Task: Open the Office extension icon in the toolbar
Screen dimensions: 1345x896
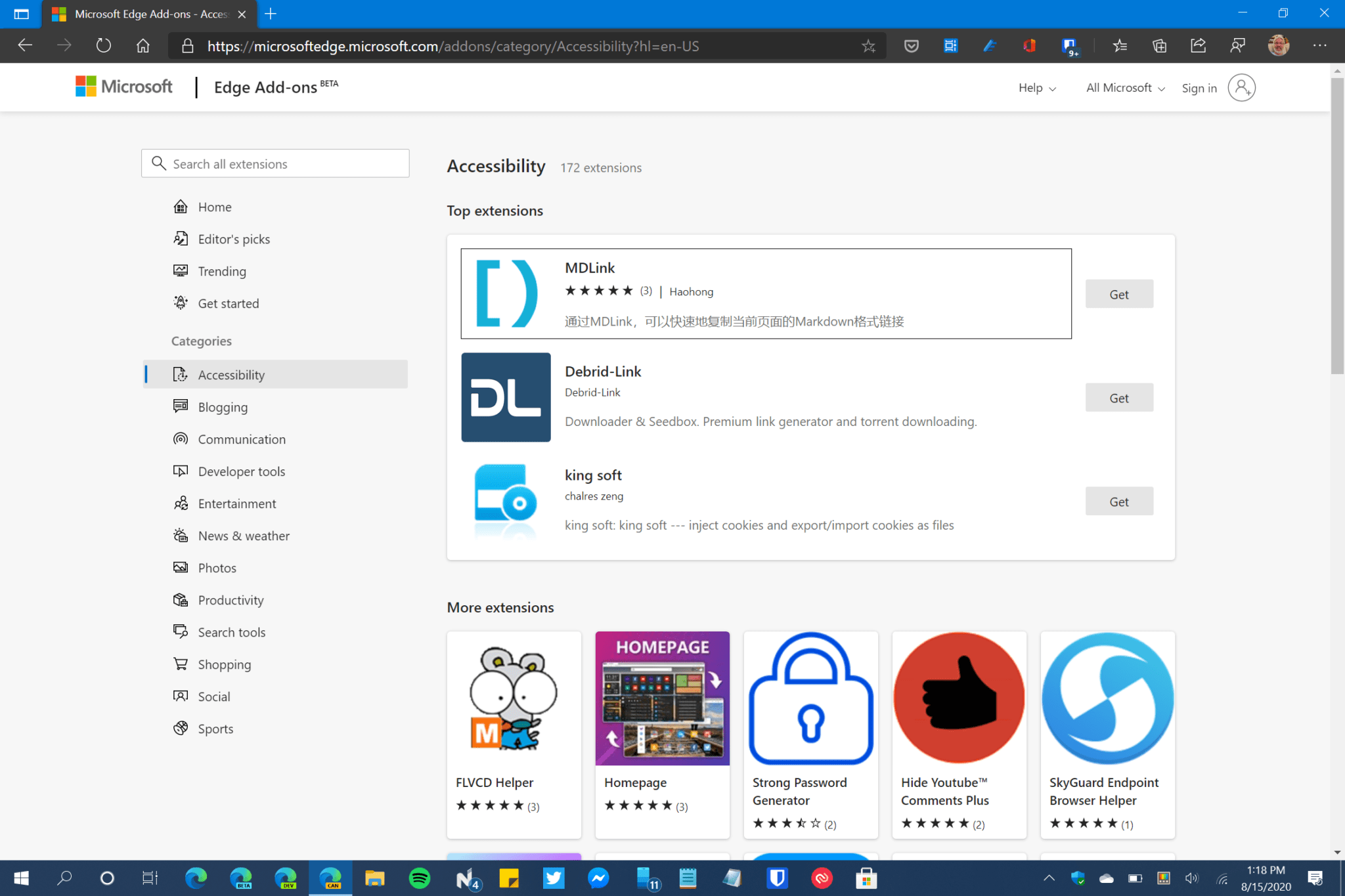Action: pos(1030,45)
